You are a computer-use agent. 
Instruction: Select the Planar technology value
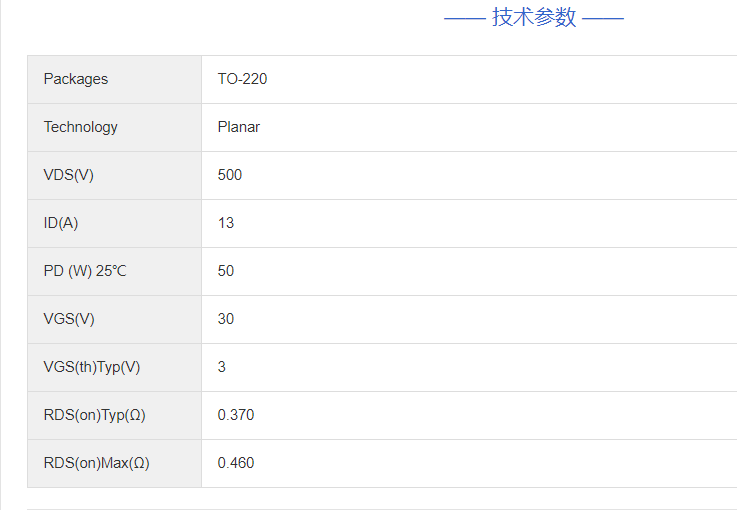pyautogui.click(x=238, y=127)
